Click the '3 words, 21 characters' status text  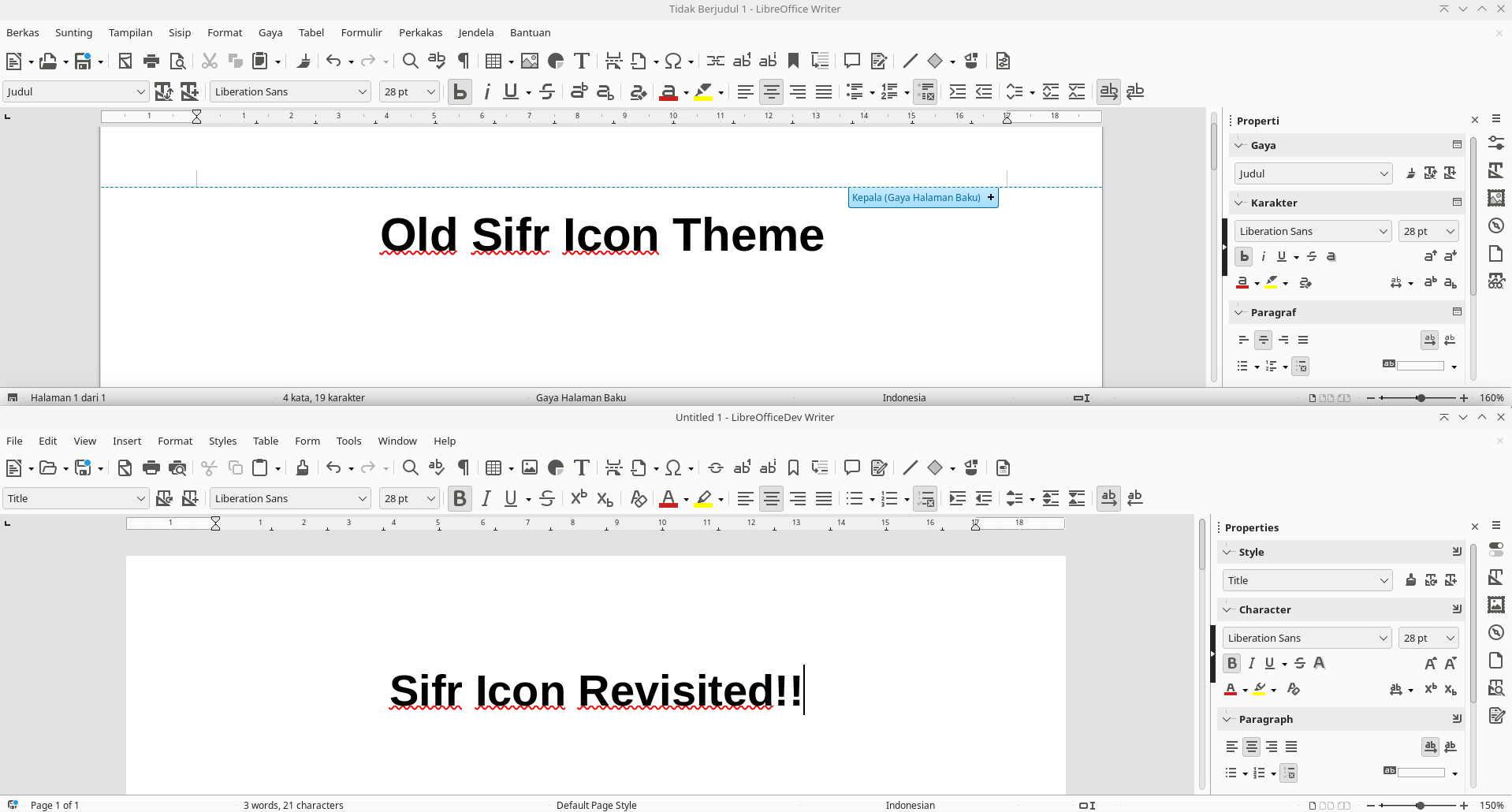(293, 805)
